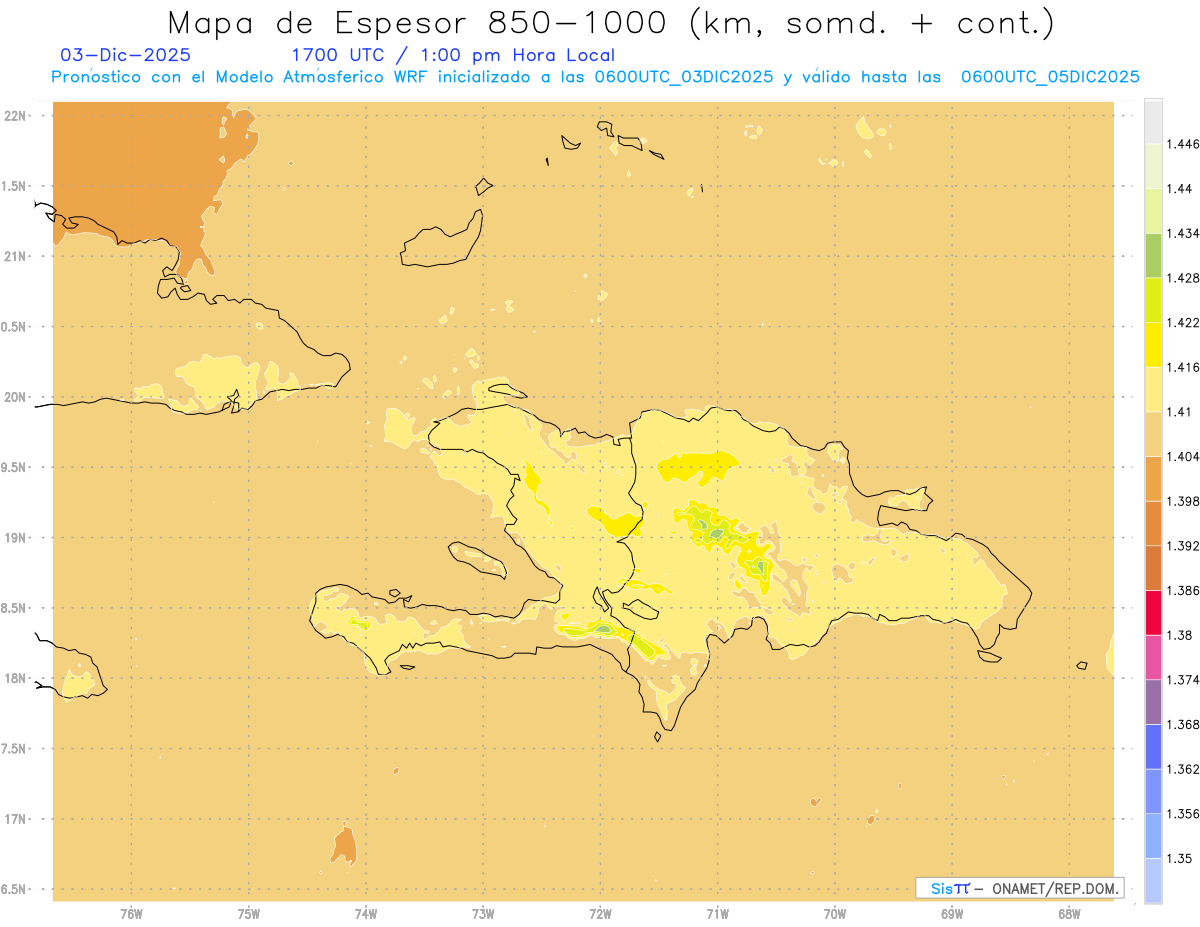Click the 70W longitude label
Viewport: 1200px width, 927px height.
[x=835, y=913]
